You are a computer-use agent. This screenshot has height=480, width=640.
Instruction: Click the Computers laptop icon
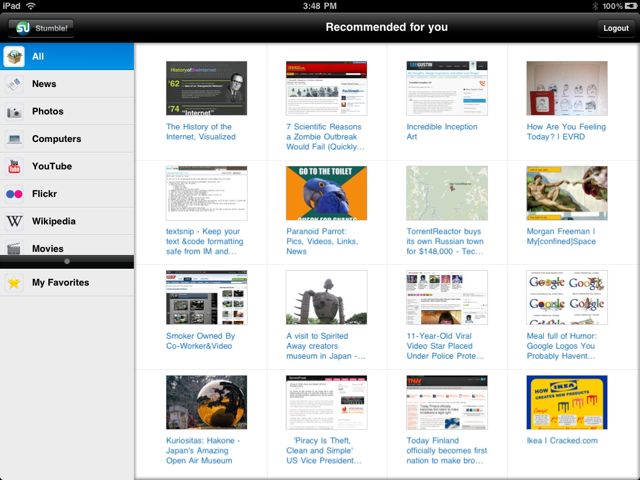14,139
